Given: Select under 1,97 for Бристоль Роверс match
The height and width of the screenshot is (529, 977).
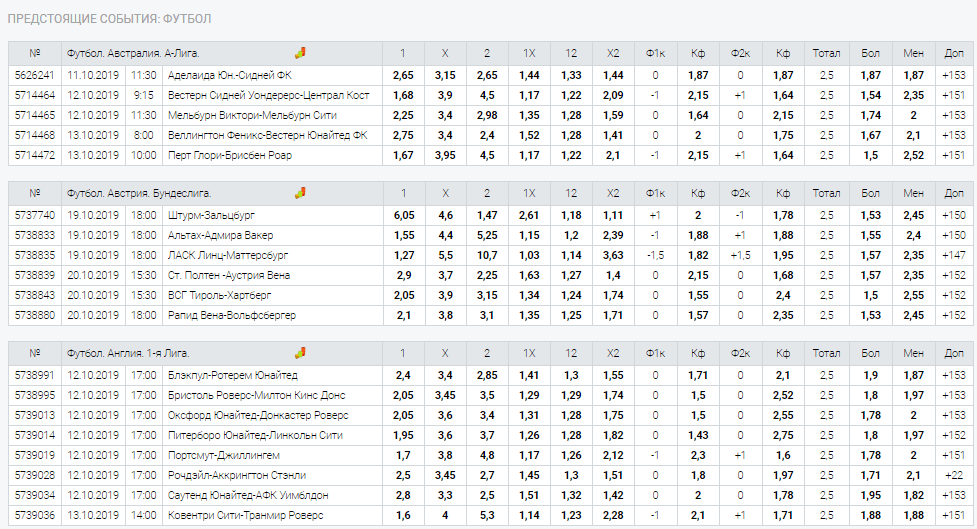Looking at the screenshot, I should pos(913,396).
